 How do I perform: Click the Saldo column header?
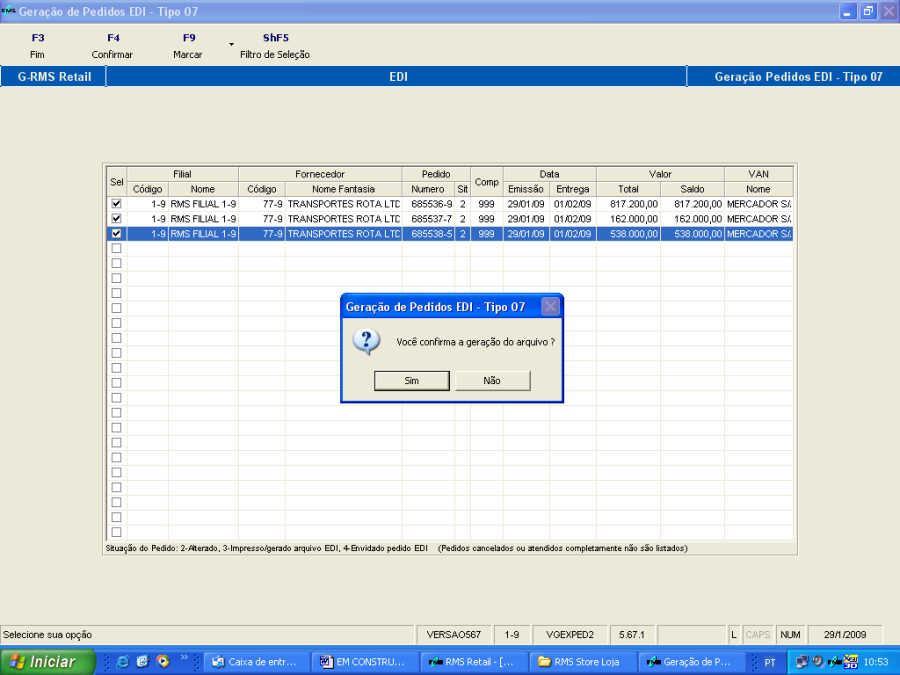pos(692,189)
